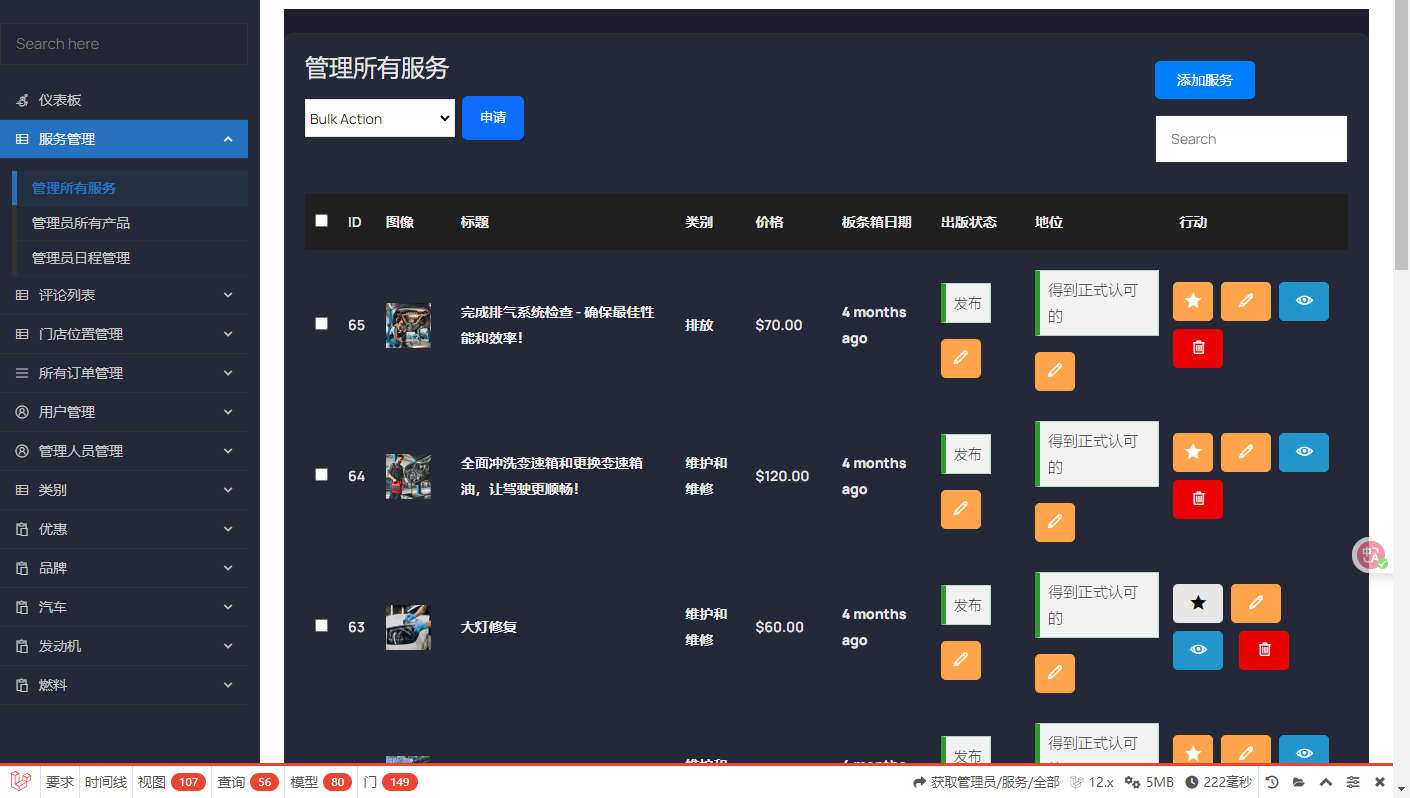Expand the 用户管理 sidebar menu
This screenshot has width=1410, height=798.
pyautogui.click(x=124, y=412)
